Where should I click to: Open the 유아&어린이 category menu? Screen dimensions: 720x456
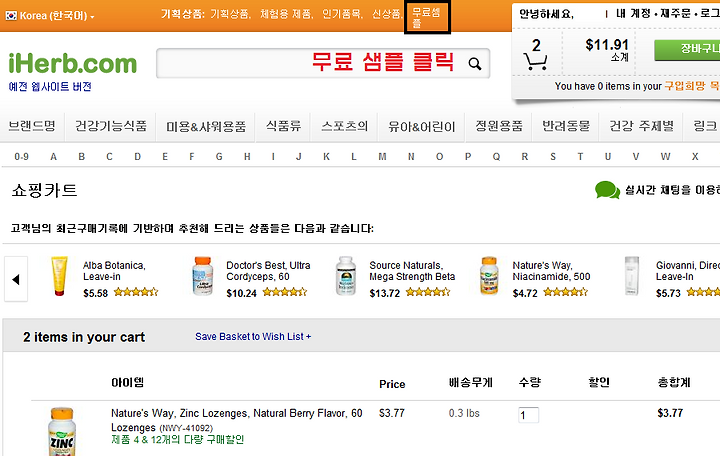(422, 126)
